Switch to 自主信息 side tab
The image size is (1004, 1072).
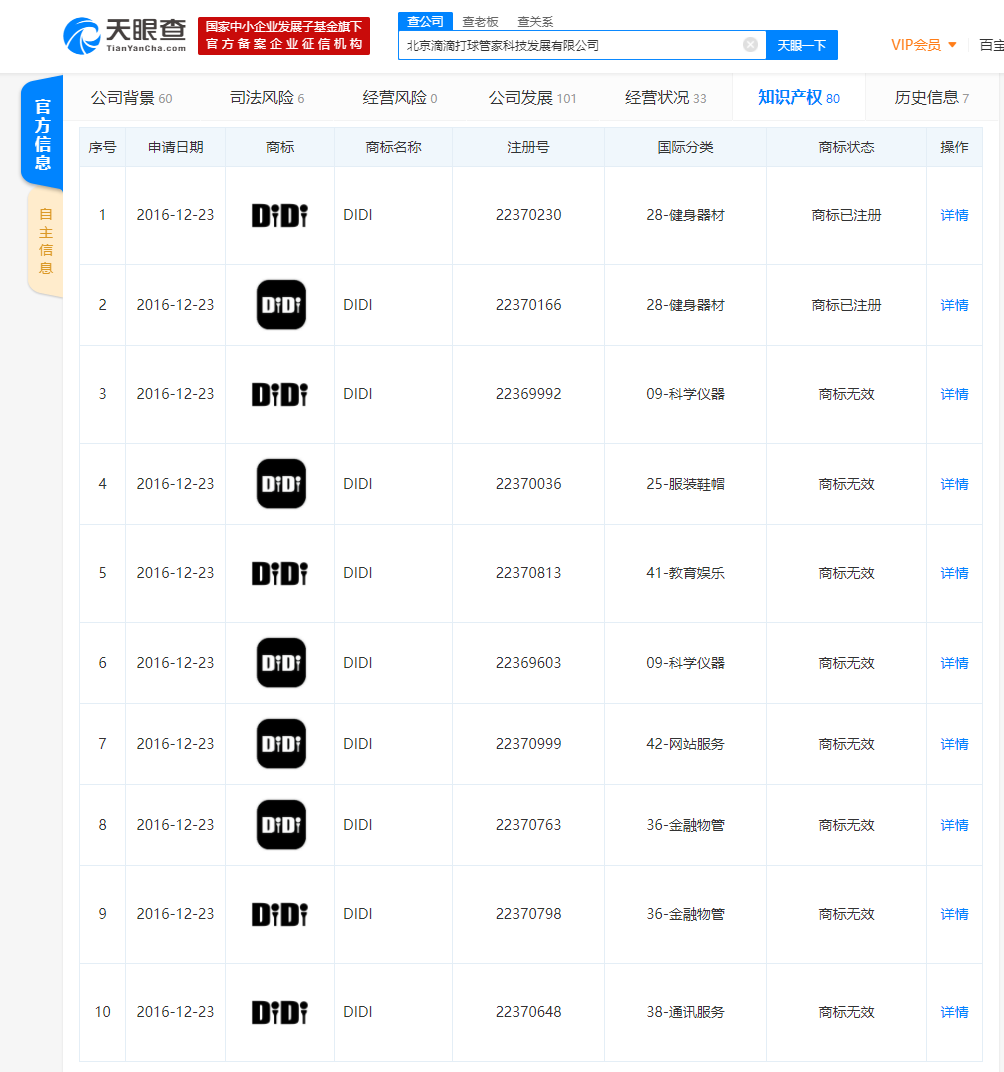[x=46, y=241]
